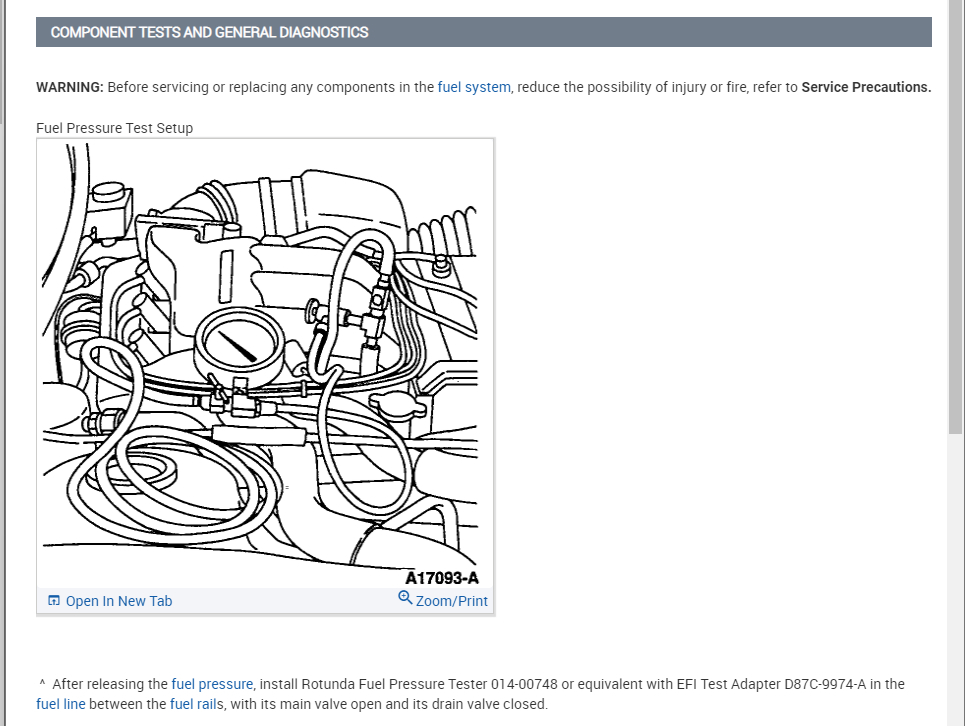Viewport: 965px width, 726px height.
Task: Select the 'Service Precautions.' bold text
Action: (866, 87)
